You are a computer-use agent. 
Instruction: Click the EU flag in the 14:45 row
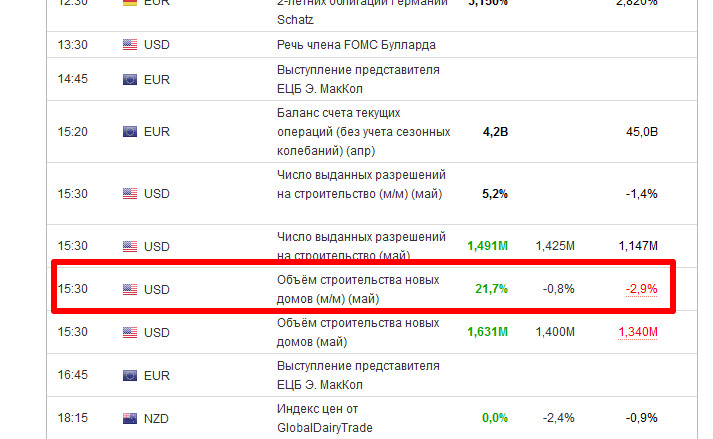click(x=130, y=78)
